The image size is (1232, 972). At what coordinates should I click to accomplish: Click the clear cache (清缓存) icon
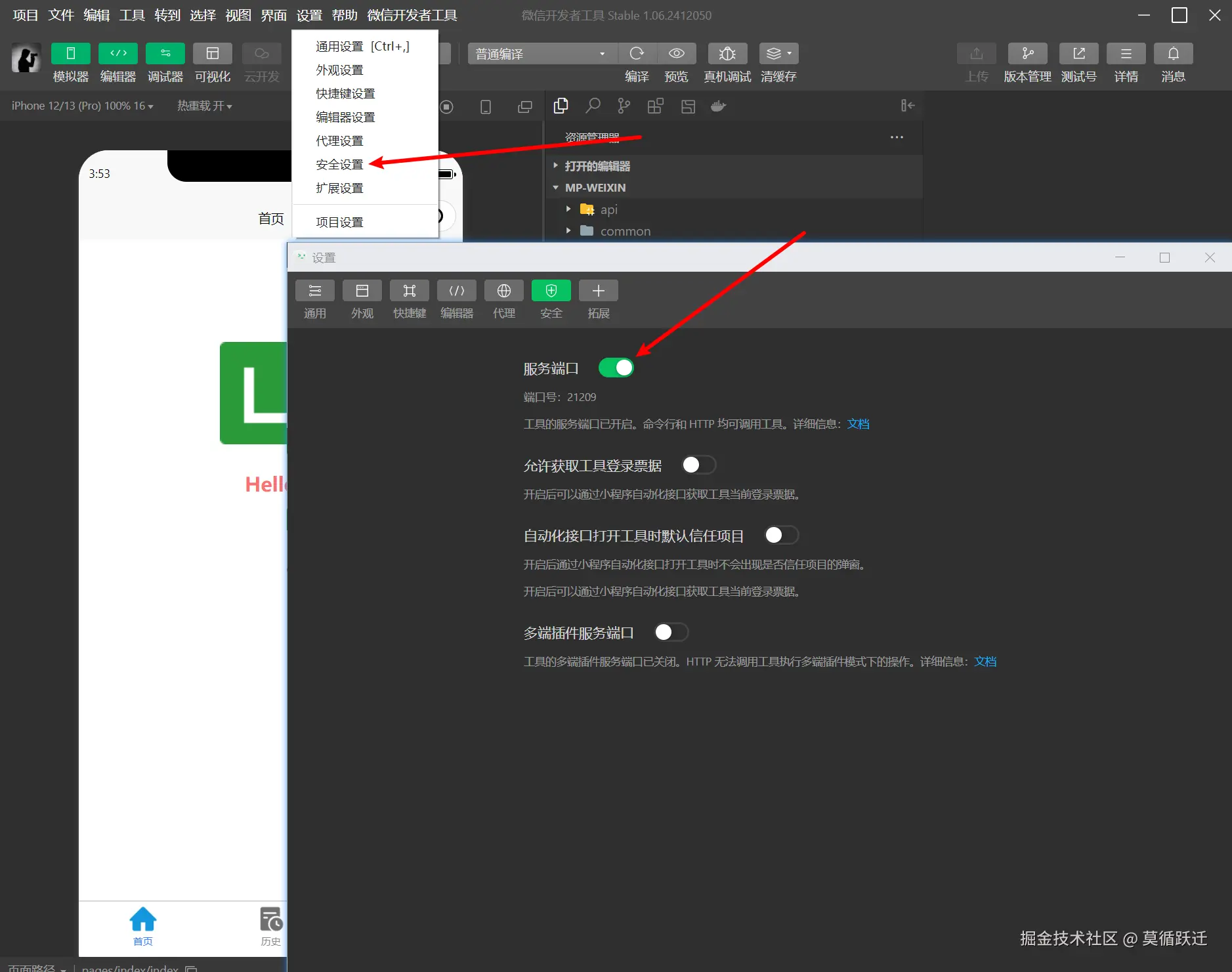(x=774, y=54)
